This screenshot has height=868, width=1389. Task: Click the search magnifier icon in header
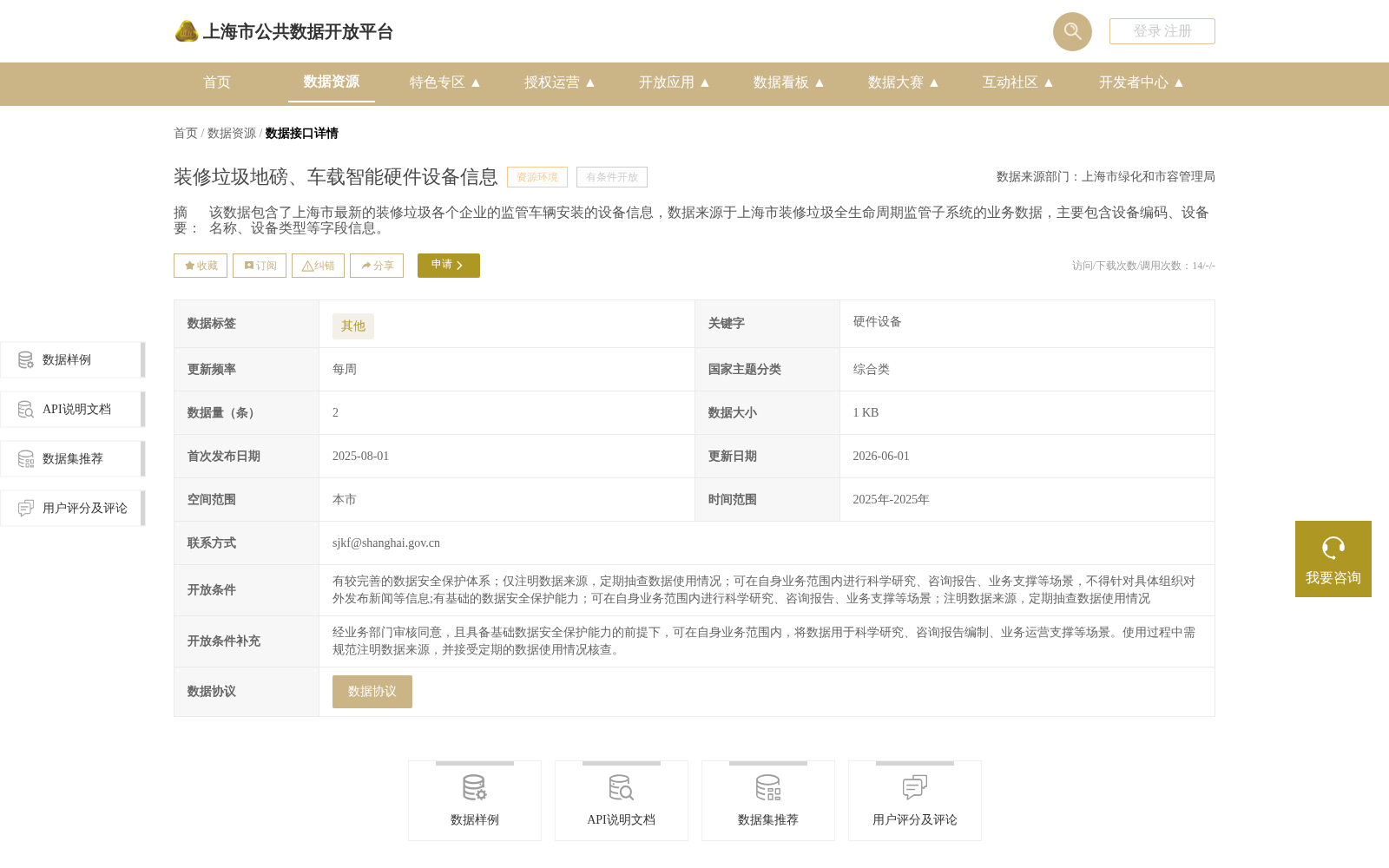[x=1072, y=31]
